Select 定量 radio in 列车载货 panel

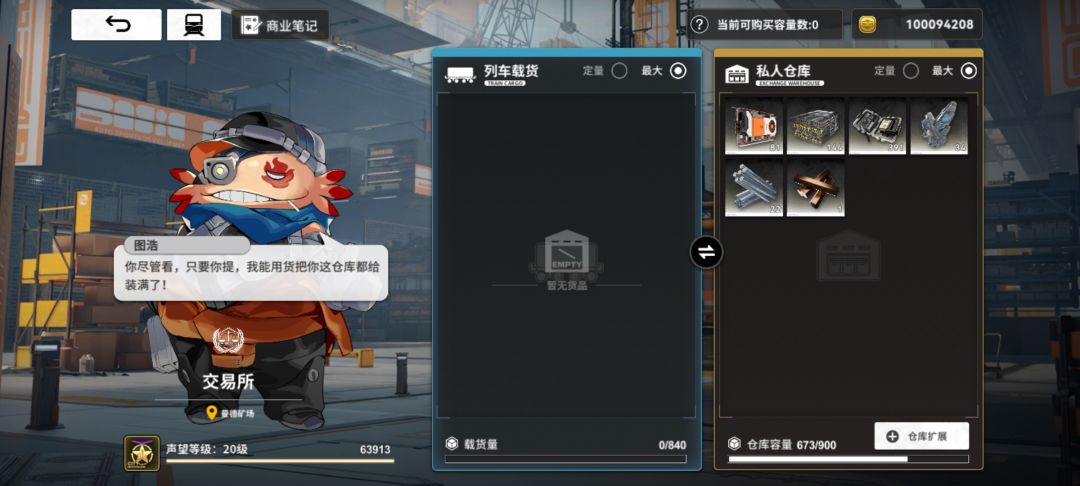(x=619, y=70)
